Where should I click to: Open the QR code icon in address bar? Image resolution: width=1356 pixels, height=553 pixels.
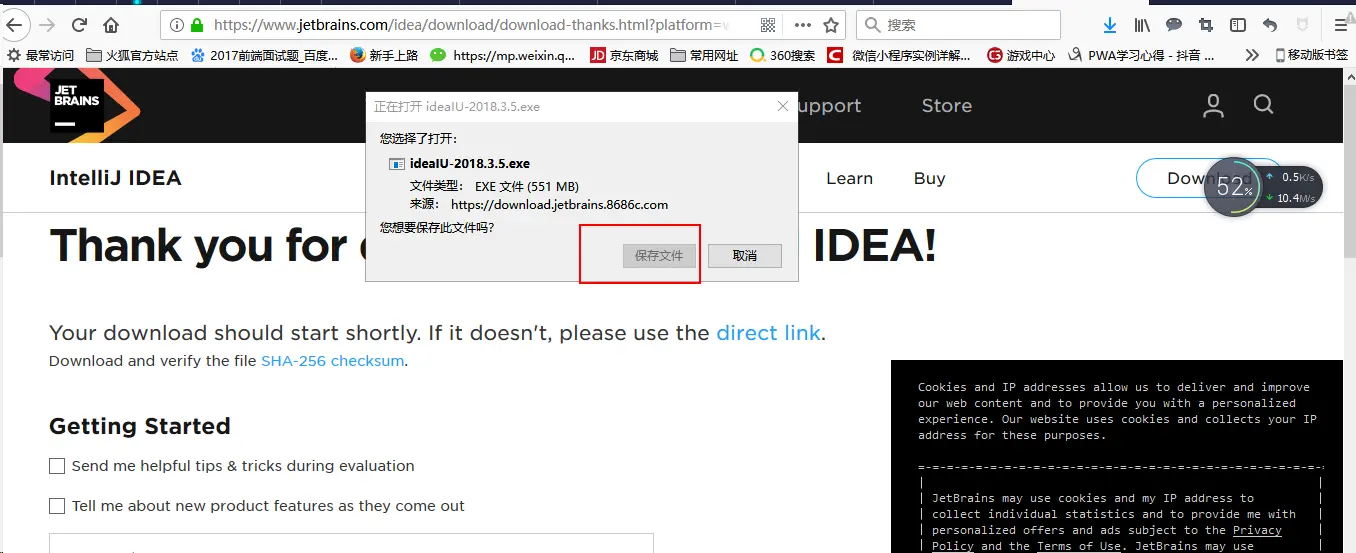click(x=768, y=25)
